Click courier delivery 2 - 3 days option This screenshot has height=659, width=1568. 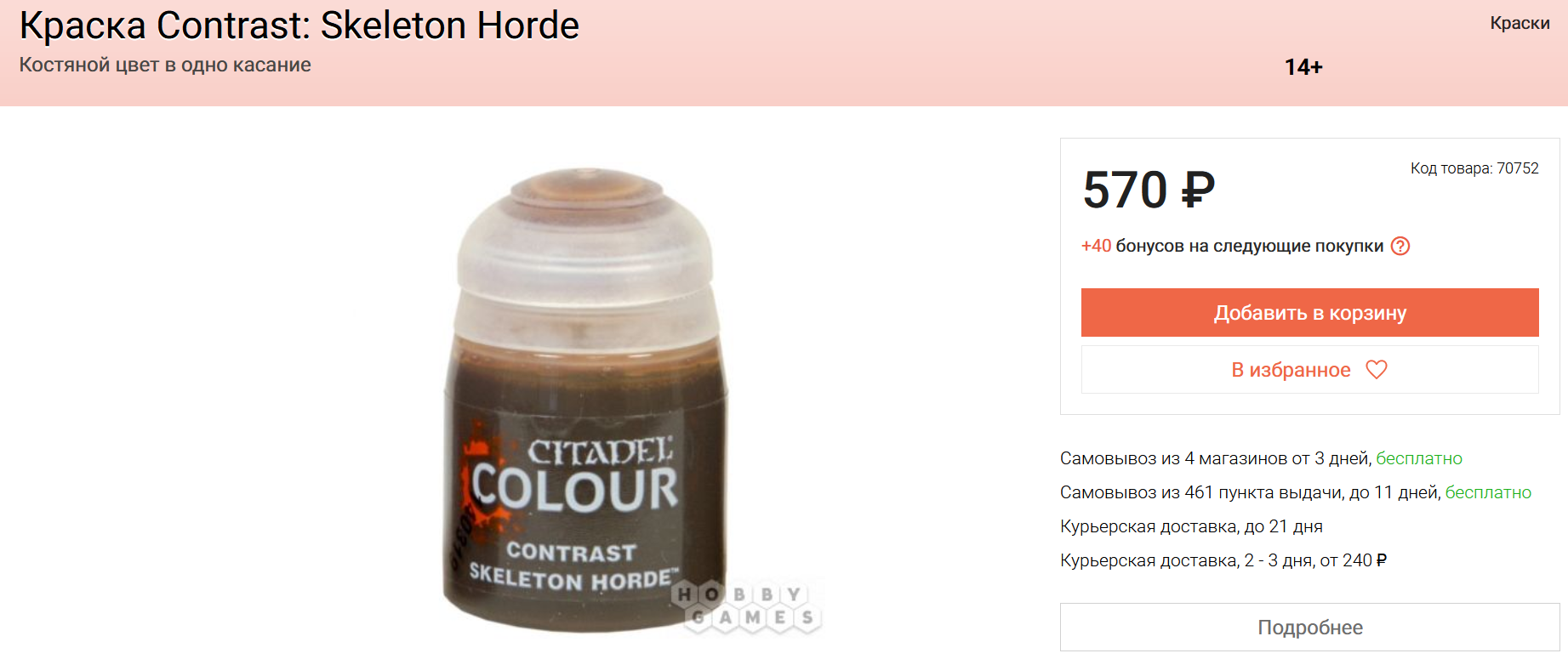pyautogui.click(x=1223, y=560)
